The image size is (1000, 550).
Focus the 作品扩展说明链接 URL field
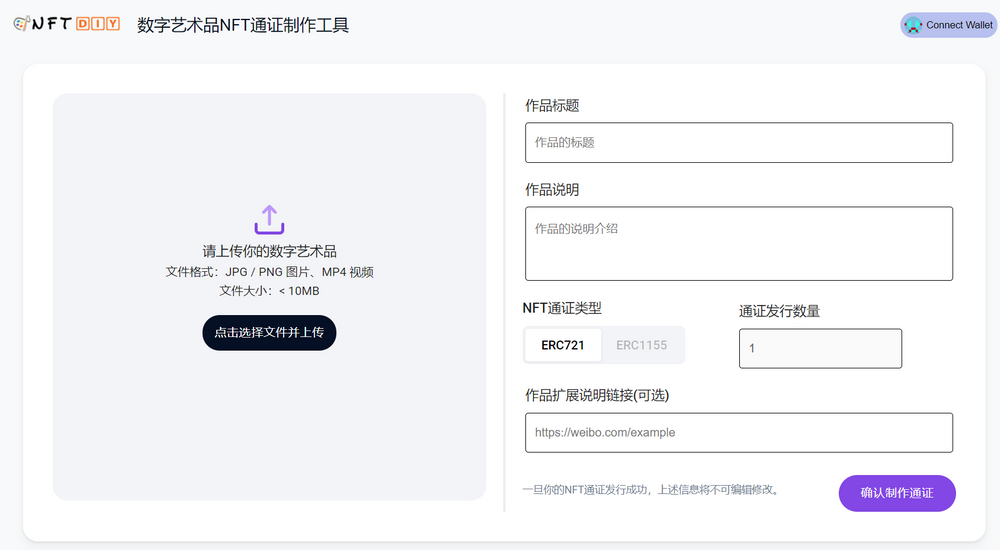pyautogui.click(x=739, y=433)
